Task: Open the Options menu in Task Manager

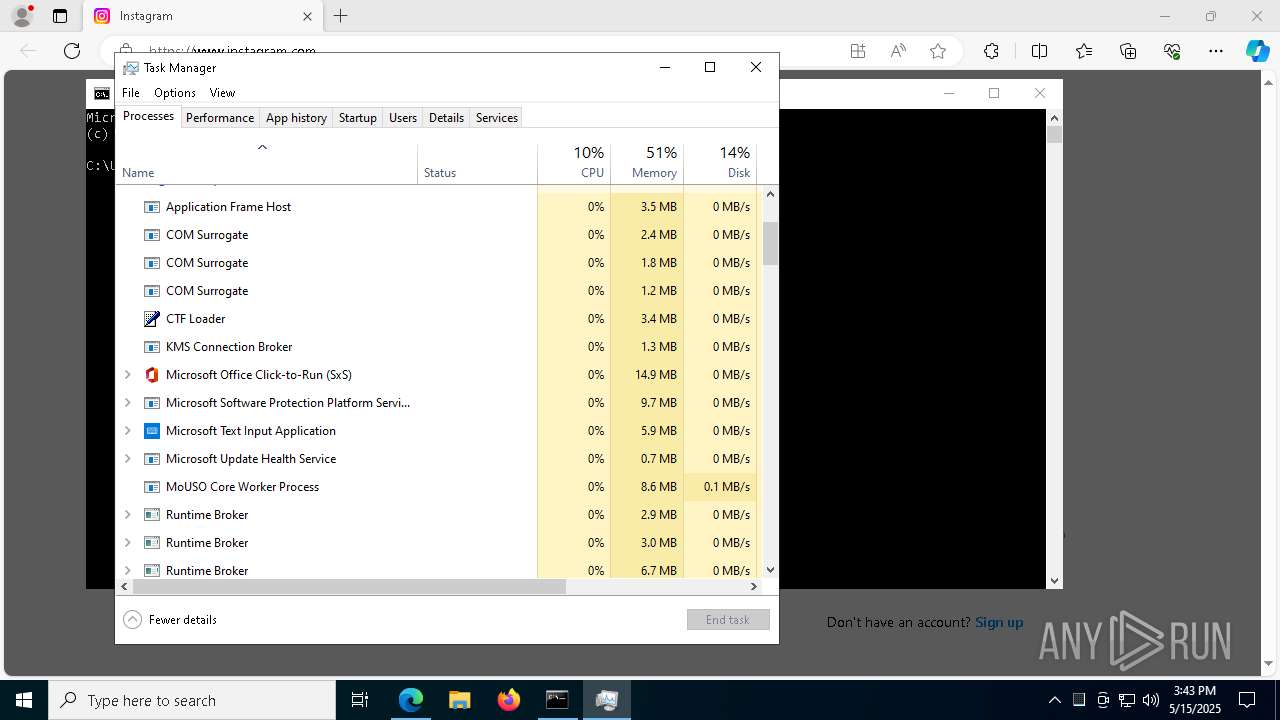Action: tap(175, 93)
